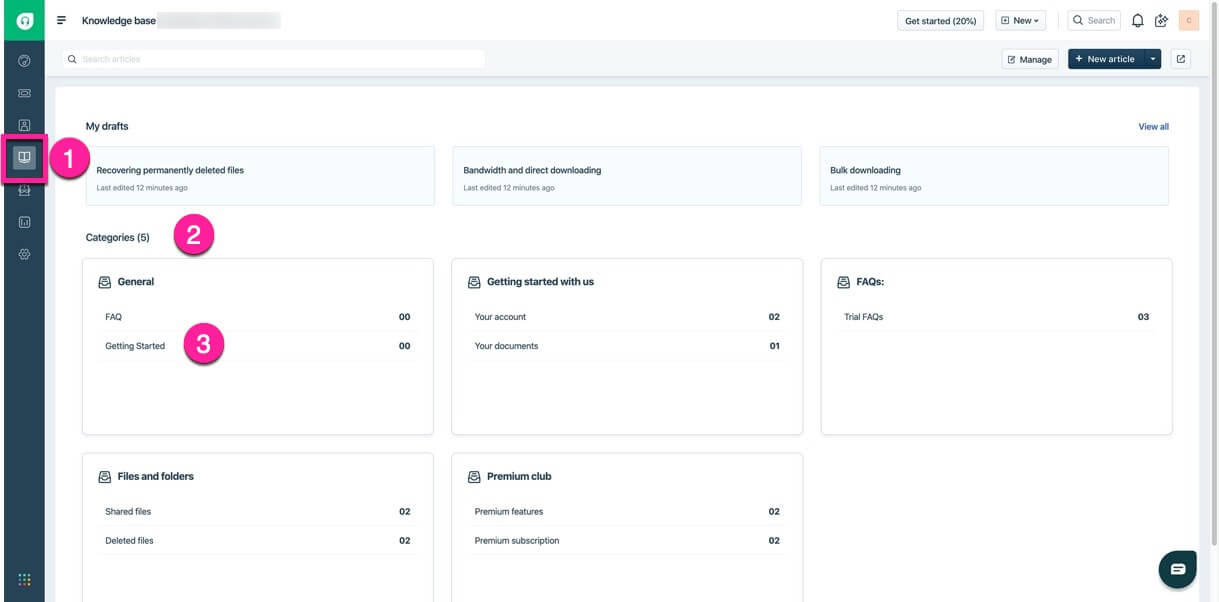Open the notifications bell

[1137, 20]
